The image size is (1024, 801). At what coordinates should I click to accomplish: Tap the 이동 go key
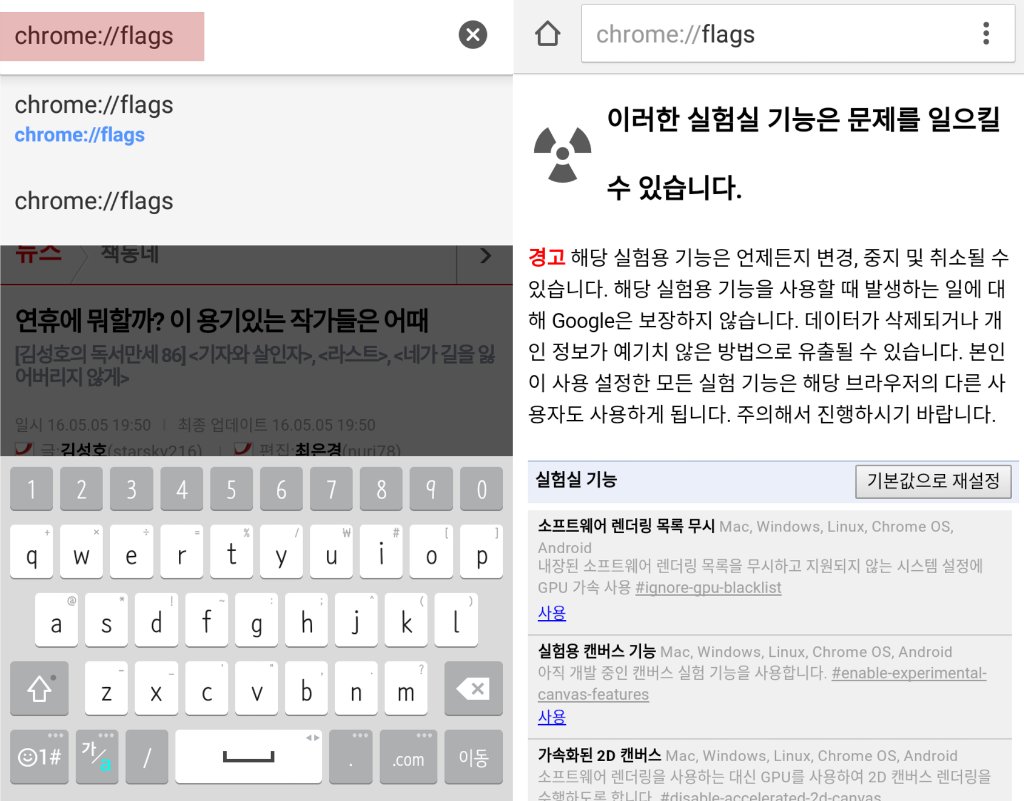(473, 757)
